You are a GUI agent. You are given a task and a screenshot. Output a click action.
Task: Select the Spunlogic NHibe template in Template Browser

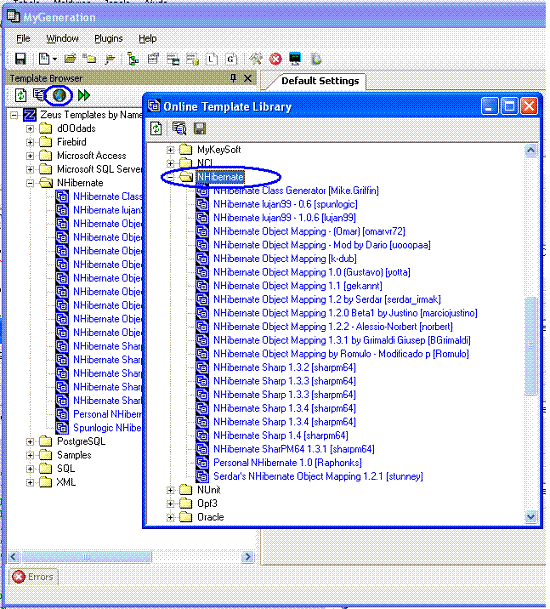click(107, 428)
